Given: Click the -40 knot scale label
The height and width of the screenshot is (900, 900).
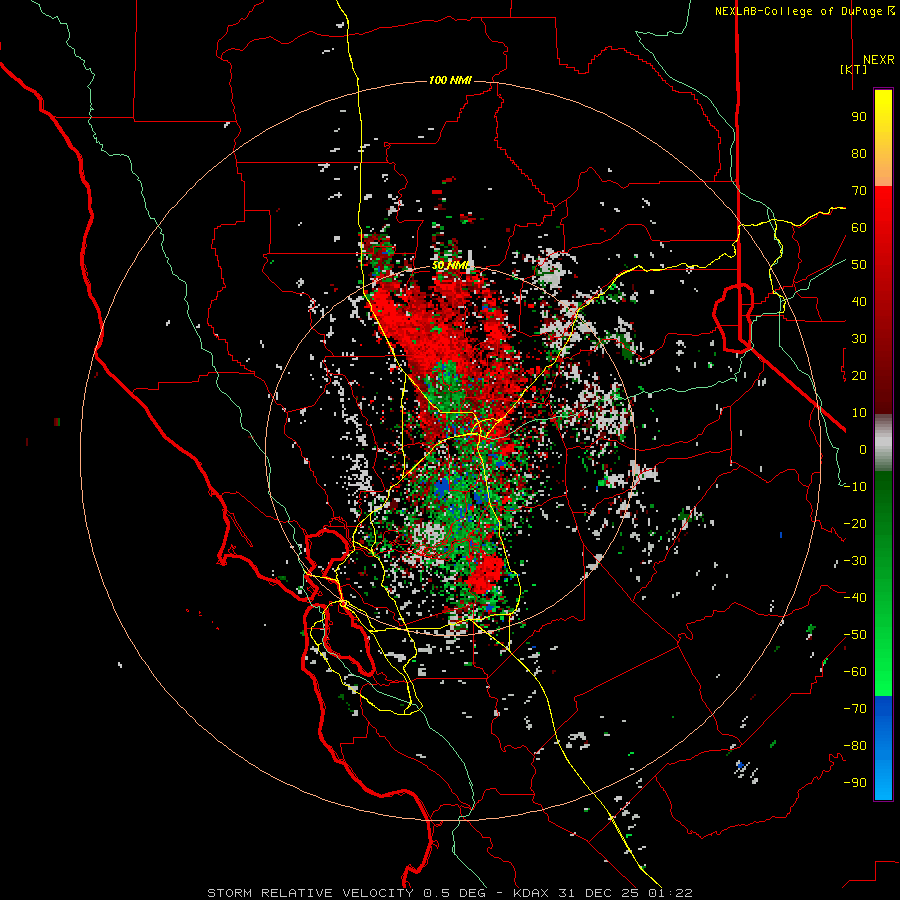Looking at the screenshot, I should (x=855, y=598).
